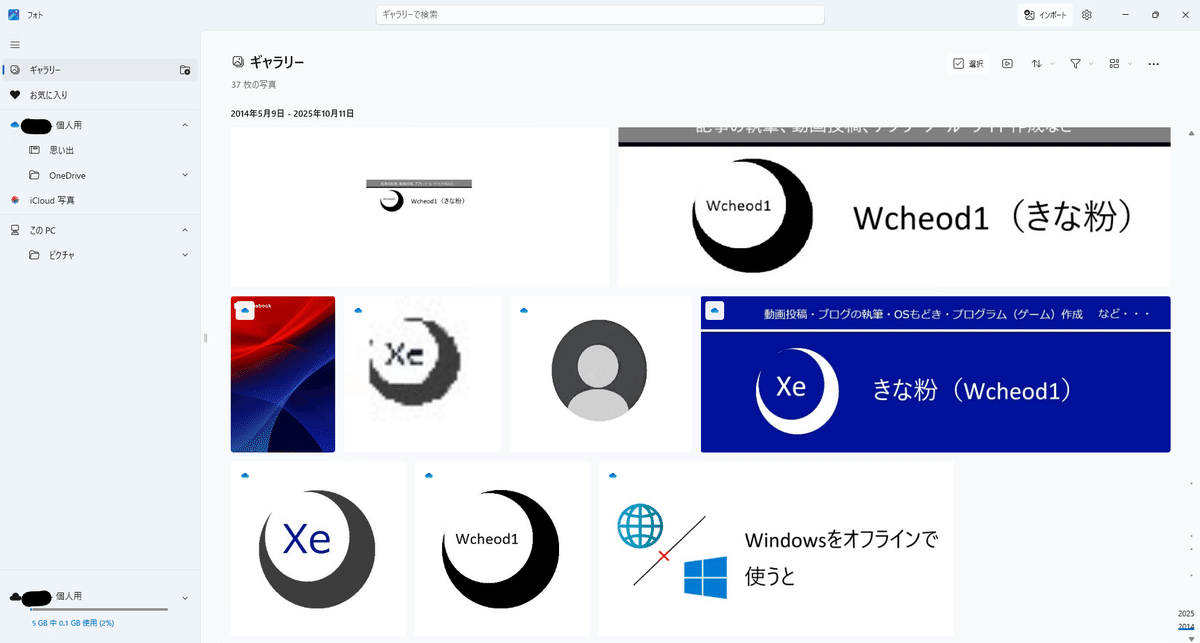Click the filter funnel icon in the toolbar
This screenshot has height=643, width=1200.
(1076, 63)
